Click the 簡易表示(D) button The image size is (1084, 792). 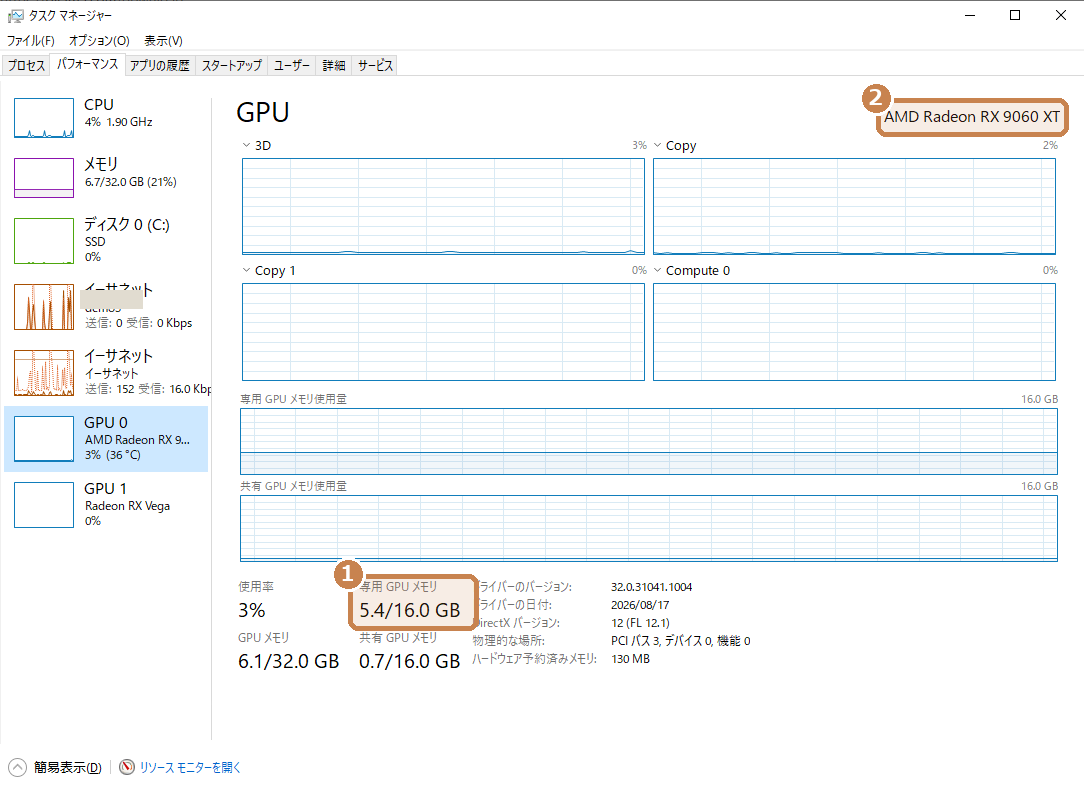[x=68, y=767]
